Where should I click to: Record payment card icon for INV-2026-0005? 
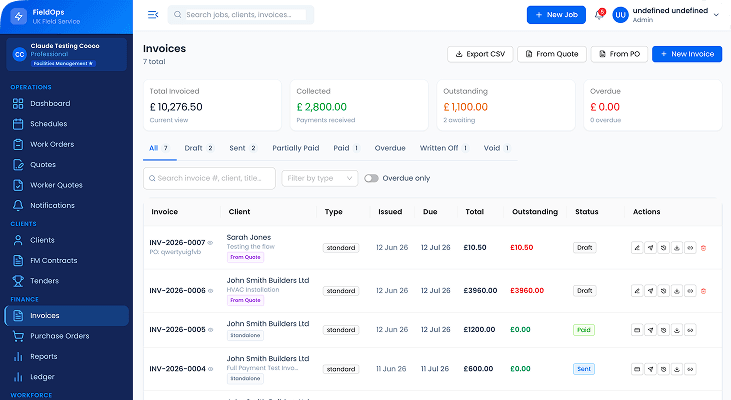[637, 330]
